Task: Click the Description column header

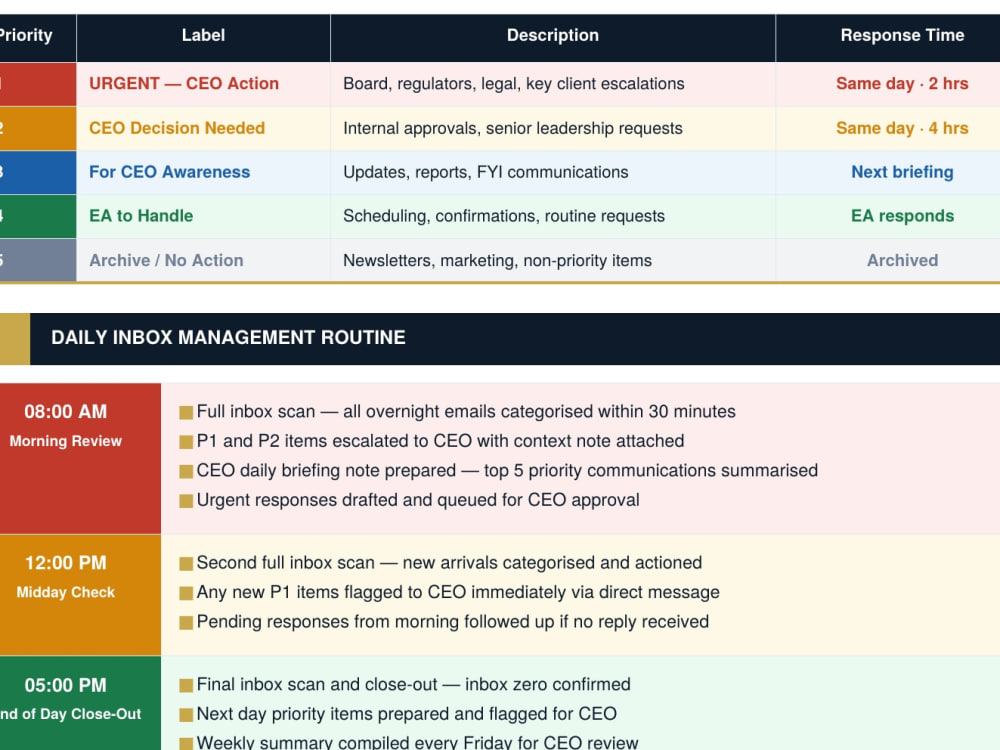Action: (552, 36)
